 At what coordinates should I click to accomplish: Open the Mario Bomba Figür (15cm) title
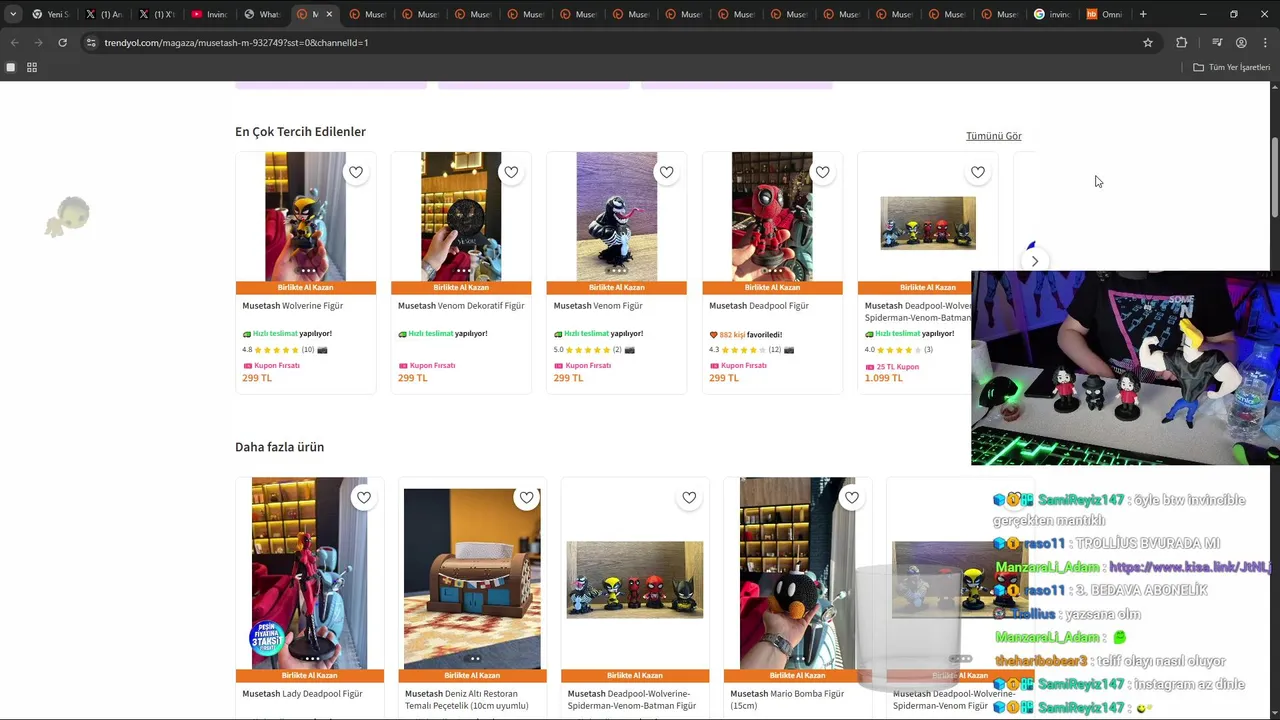787,699
